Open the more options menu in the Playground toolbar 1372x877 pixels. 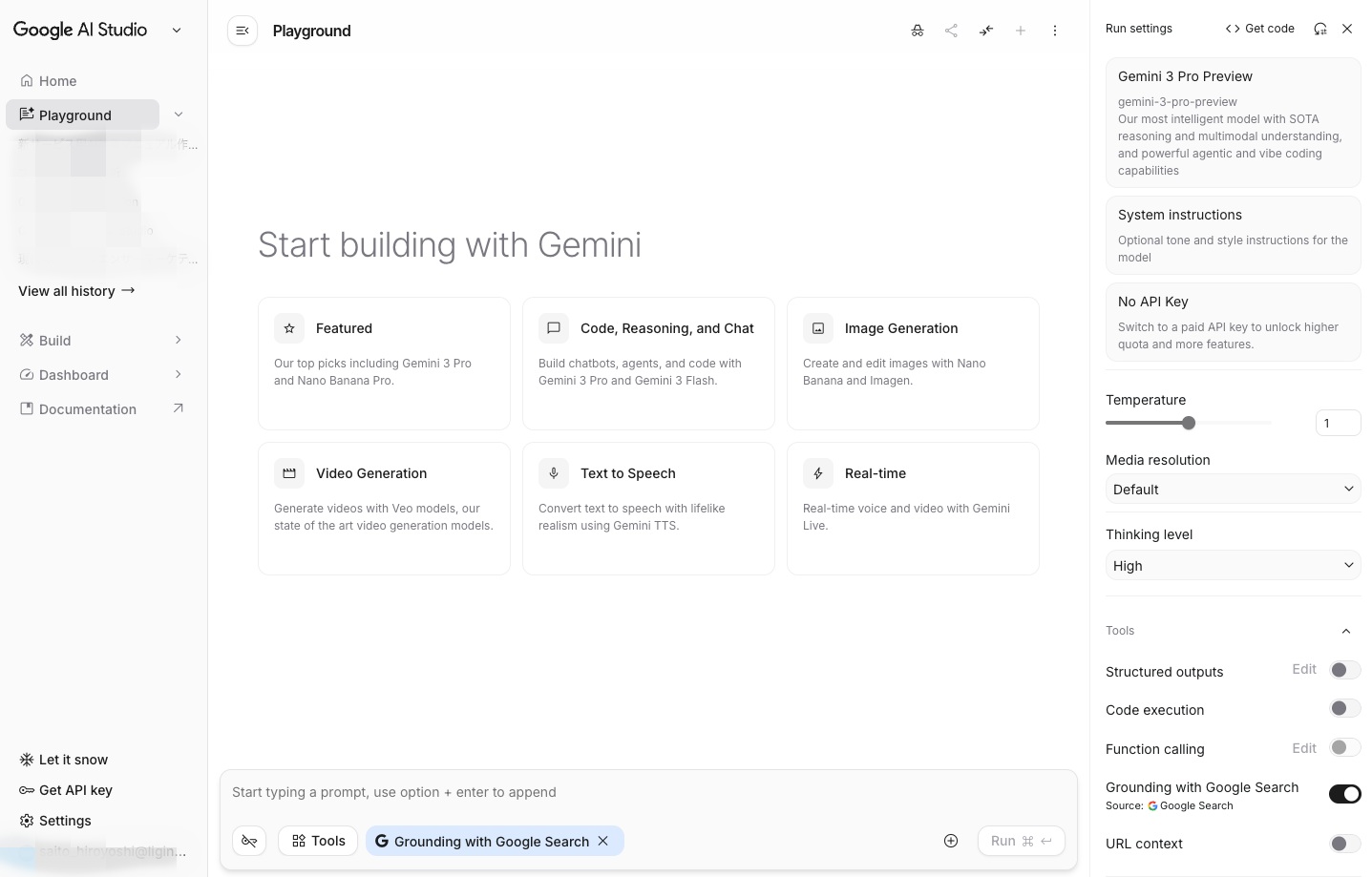pos(1054,30)
